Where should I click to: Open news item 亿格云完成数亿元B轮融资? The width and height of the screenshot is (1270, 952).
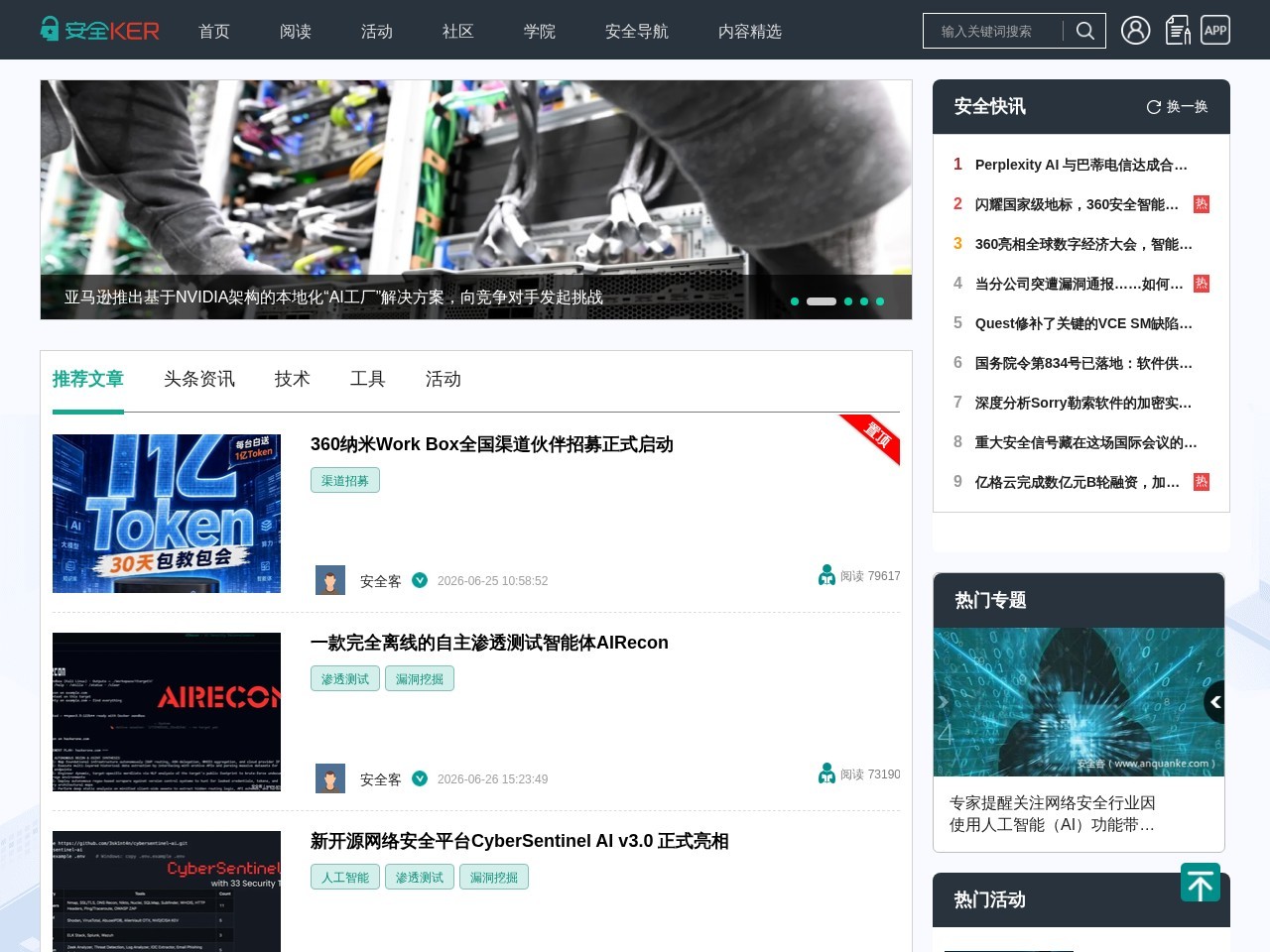[x=1078, y=482]
